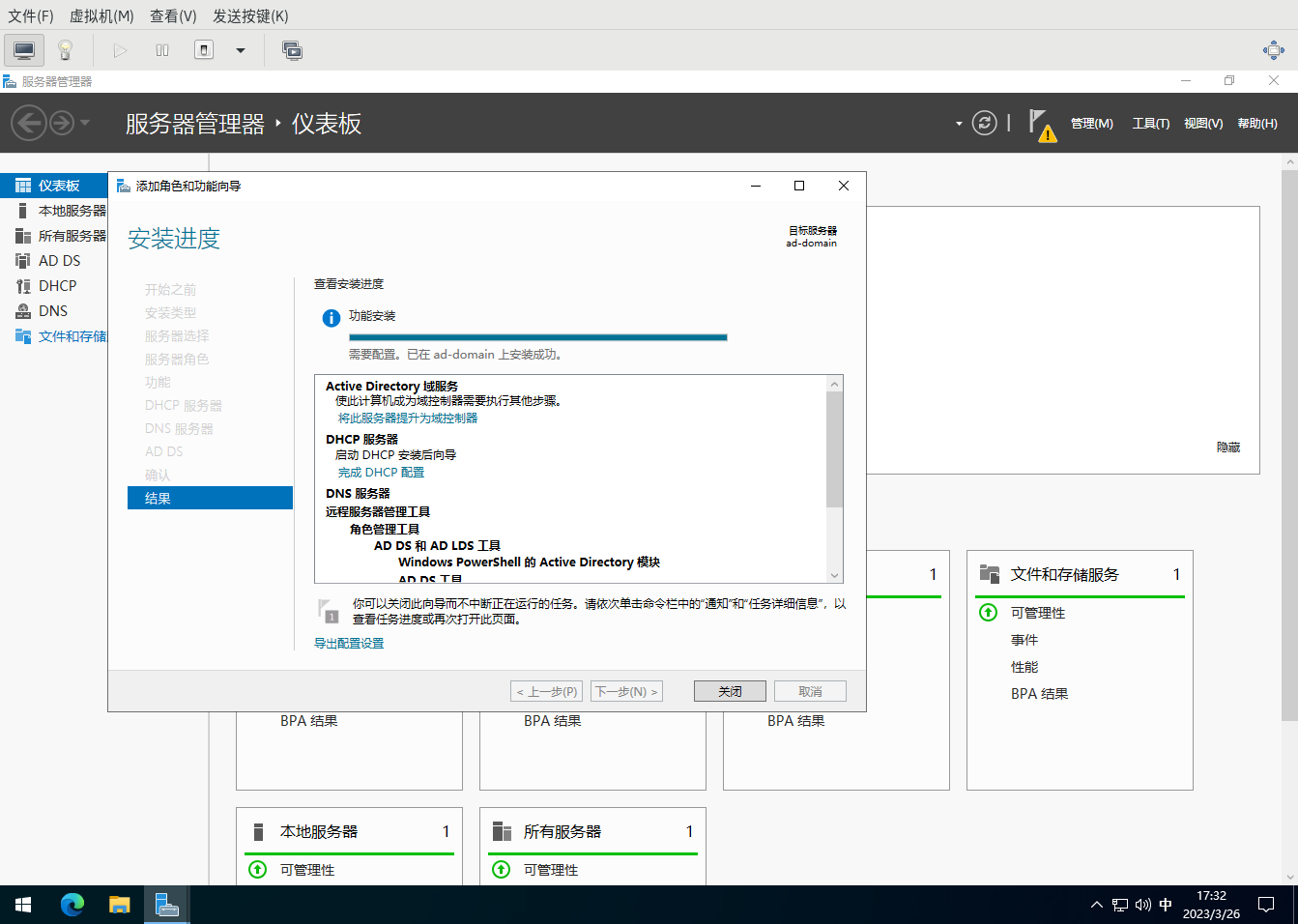Open the 视图(V) menu
Image resolution: width=1298 pixels, height=924 pixels.
tap(1203, 124)
